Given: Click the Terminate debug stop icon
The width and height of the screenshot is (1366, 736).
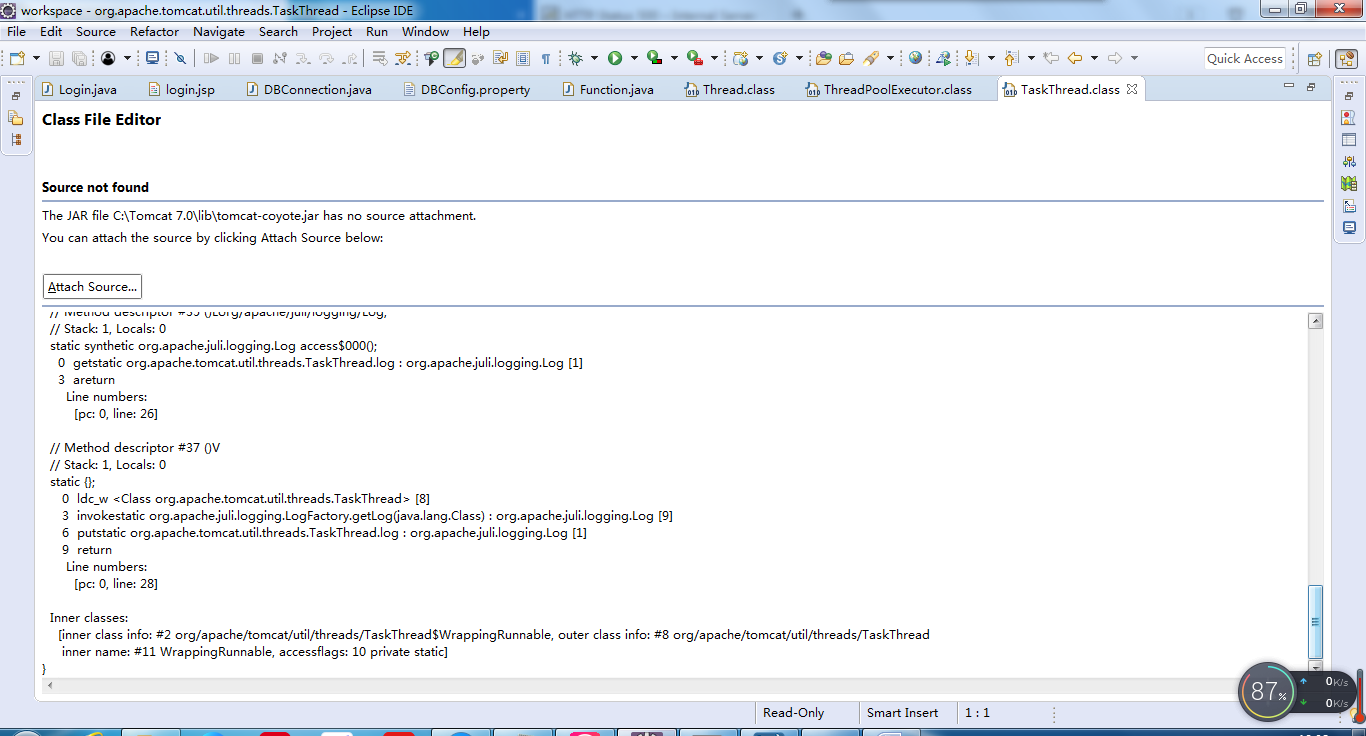Looking at the screenshot, I should 257,58.
